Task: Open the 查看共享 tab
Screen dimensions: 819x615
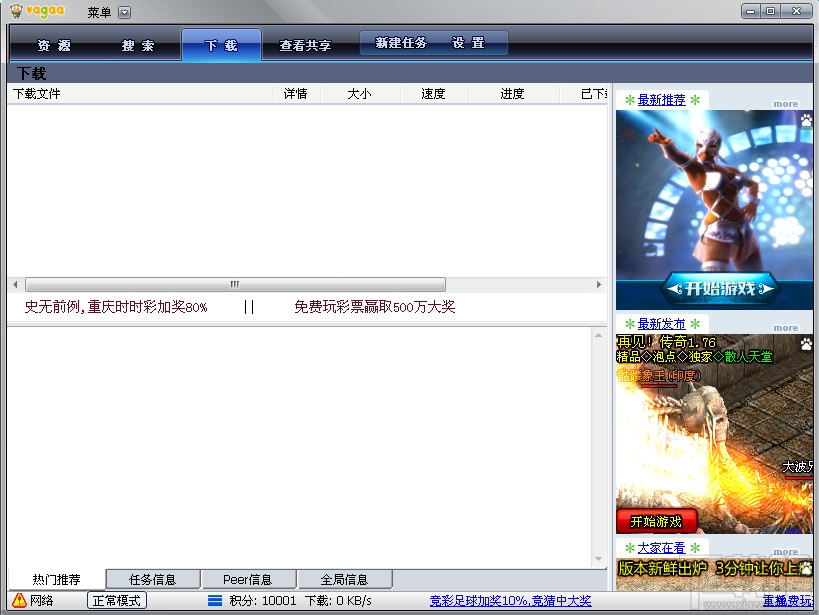Action: coord(305,45)
